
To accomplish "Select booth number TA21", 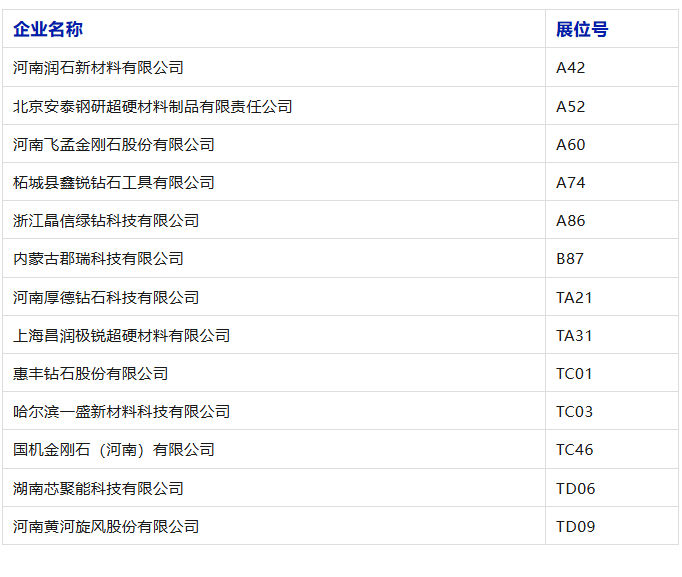I will point(574,297).
